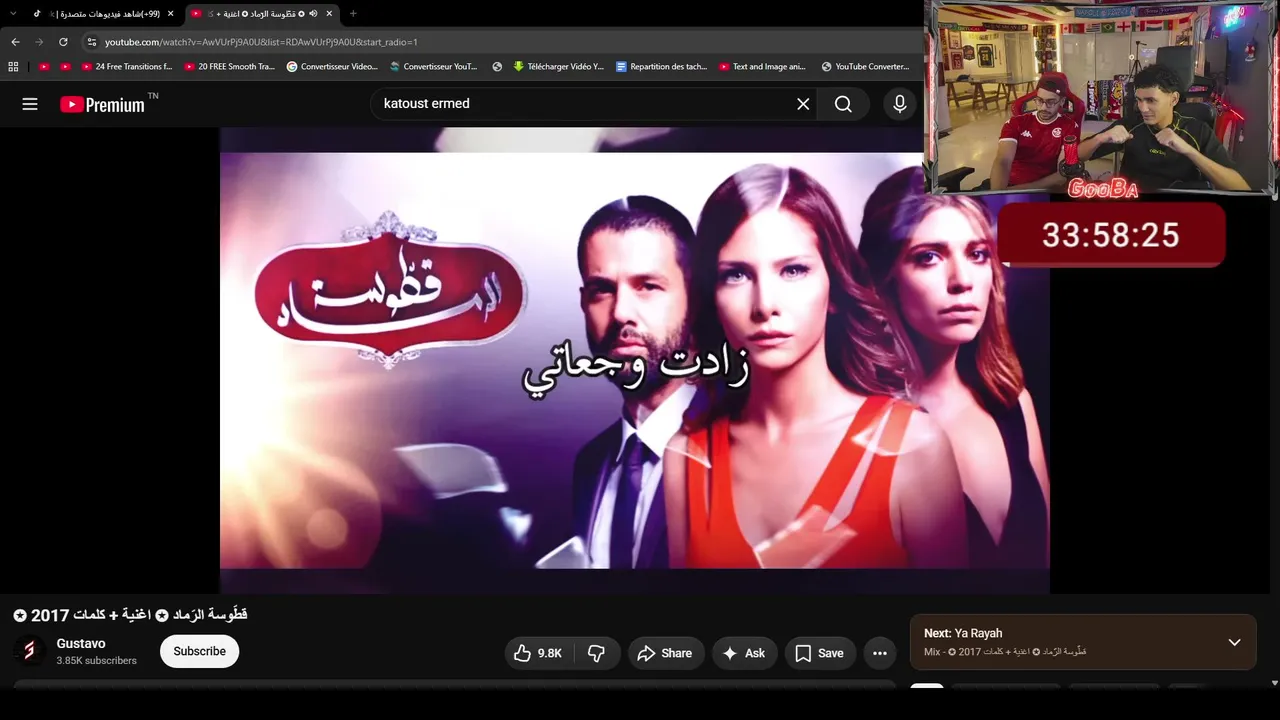This screenshot has height=720, width=1280.
Task: Start voice search with the microphone
Action: click(900, 104)
